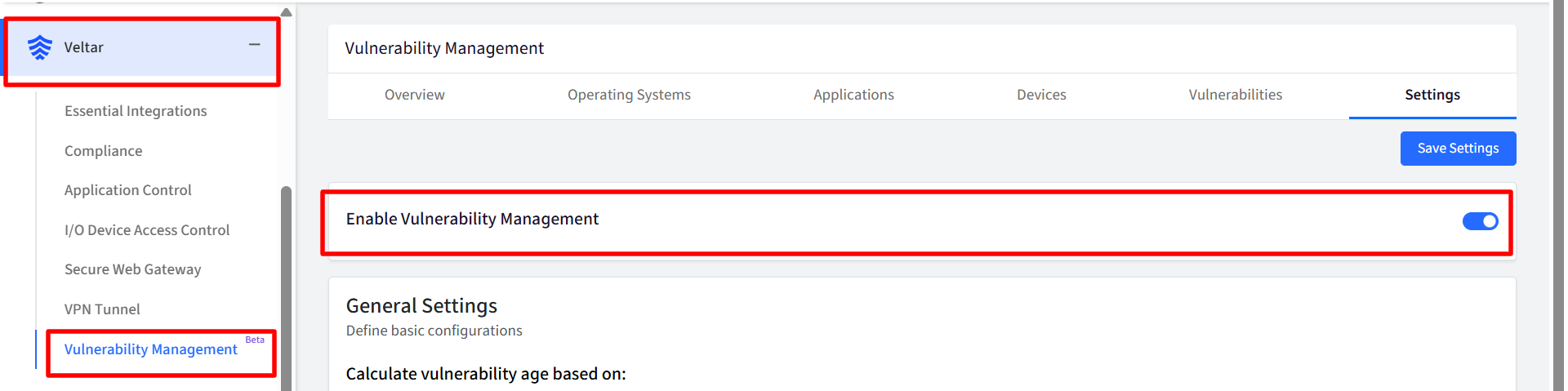Click the sidebar vertical scrollbar thumb
1568x391 pixels.
[286, 288]
